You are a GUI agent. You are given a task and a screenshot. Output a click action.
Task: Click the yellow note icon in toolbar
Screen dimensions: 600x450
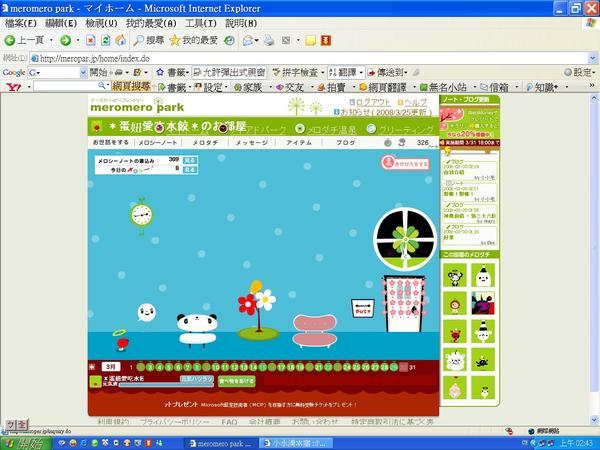click(310, 40)
